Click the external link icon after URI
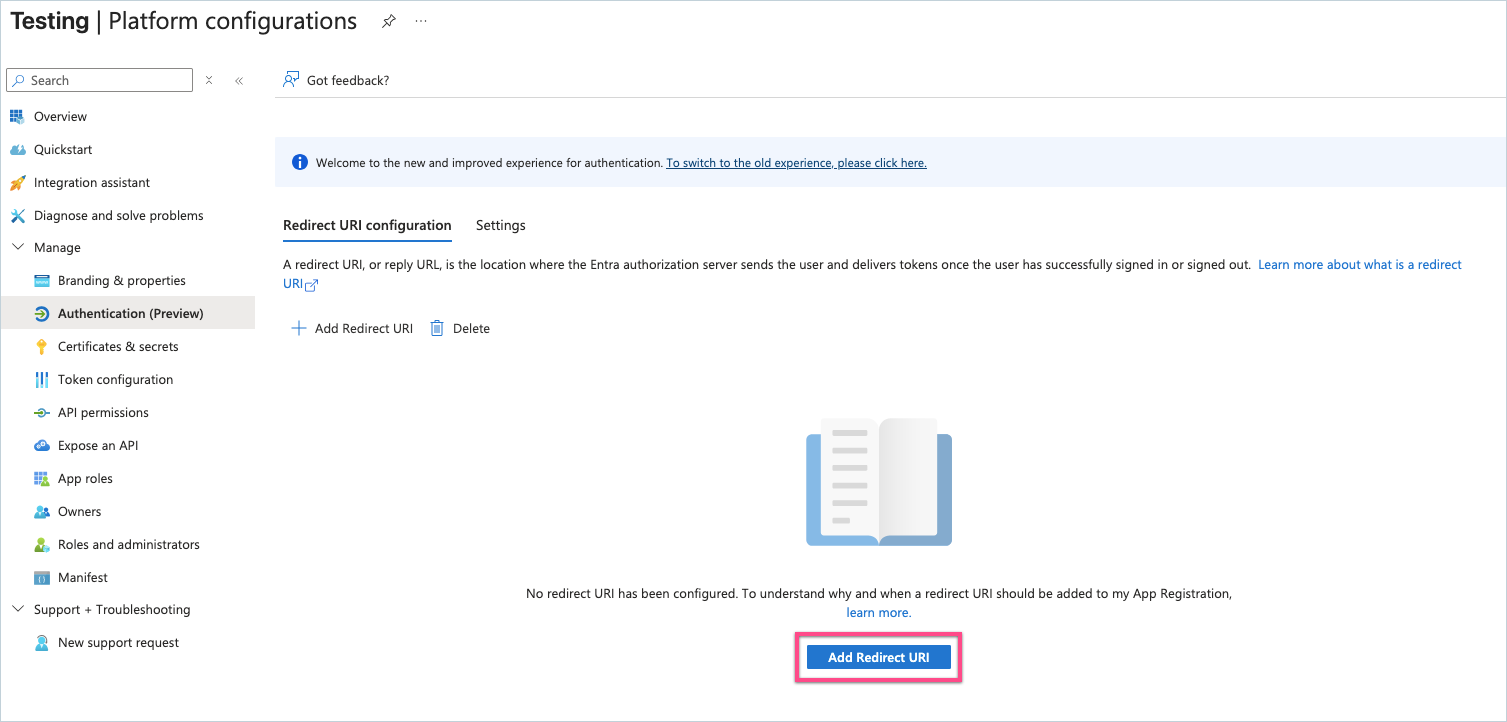1507x722 pixels. pos(312,285)
